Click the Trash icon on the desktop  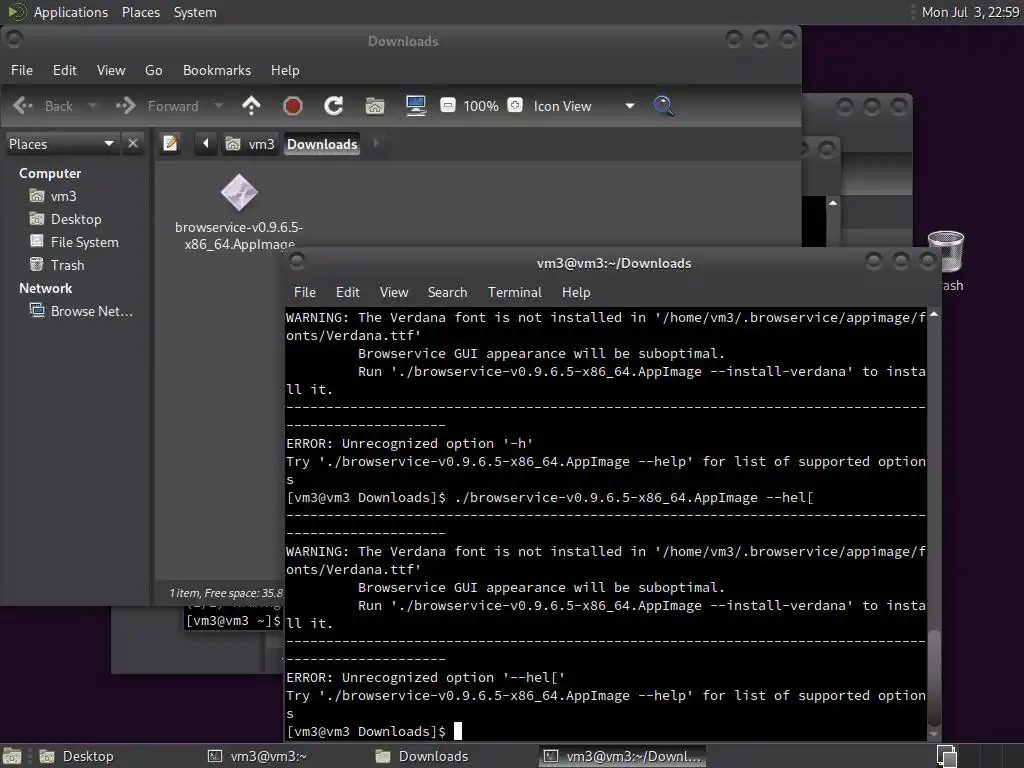click(946, 252)
